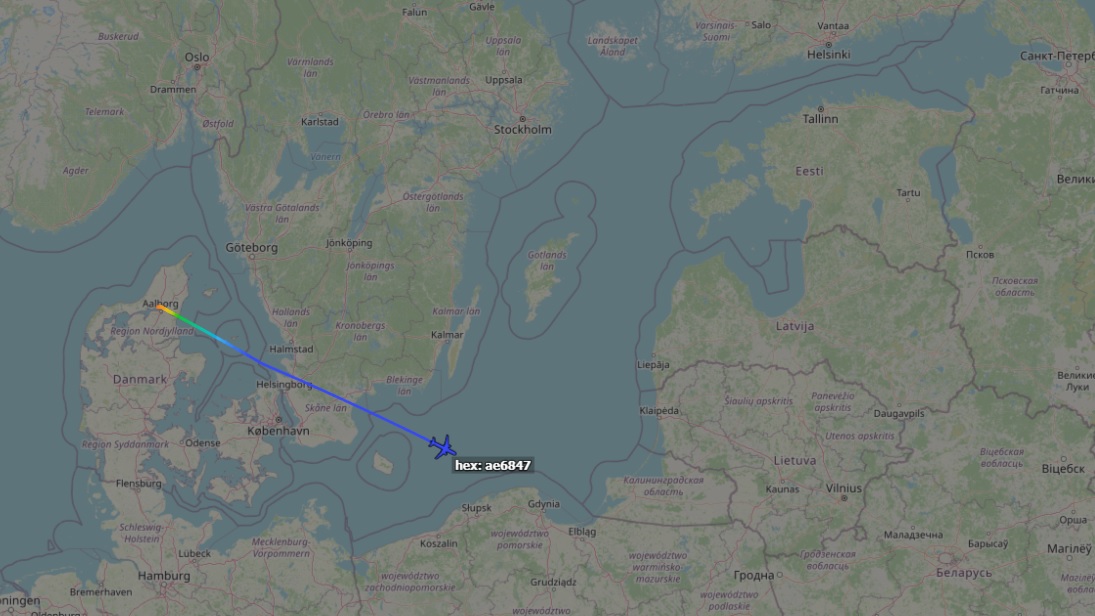Click the Oslo city marker

198,67
